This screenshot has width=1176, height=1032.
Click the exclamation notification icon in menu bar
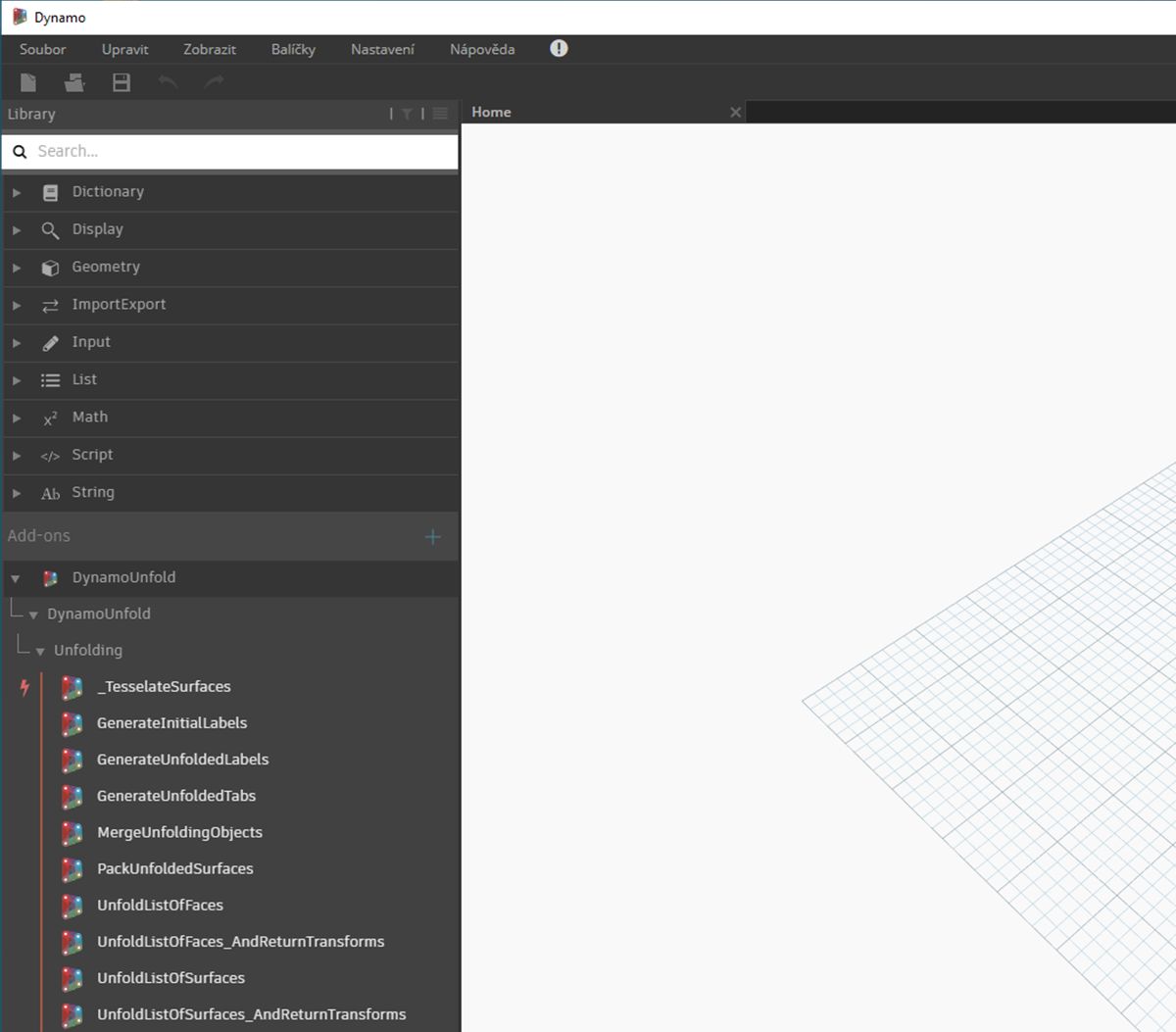pyautogui.click(x=559, y=48)
